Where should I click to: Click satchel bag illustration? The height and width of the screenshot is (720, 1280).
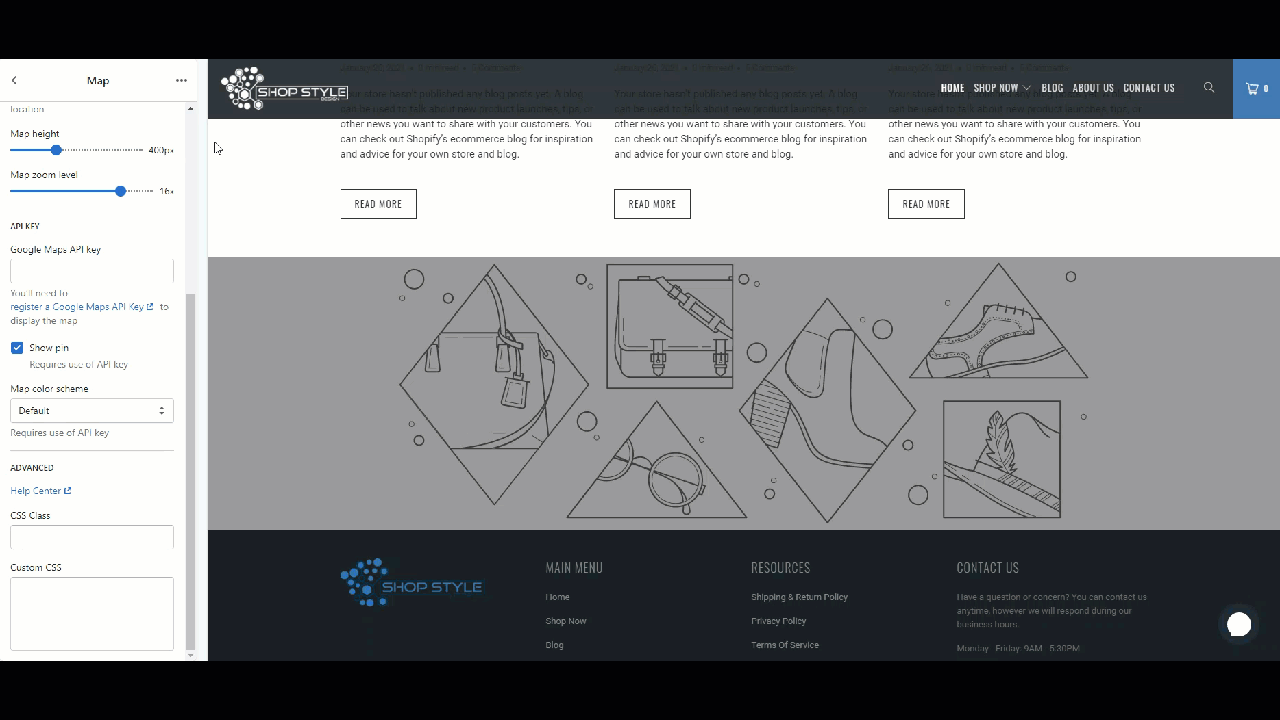click(670, 326)
